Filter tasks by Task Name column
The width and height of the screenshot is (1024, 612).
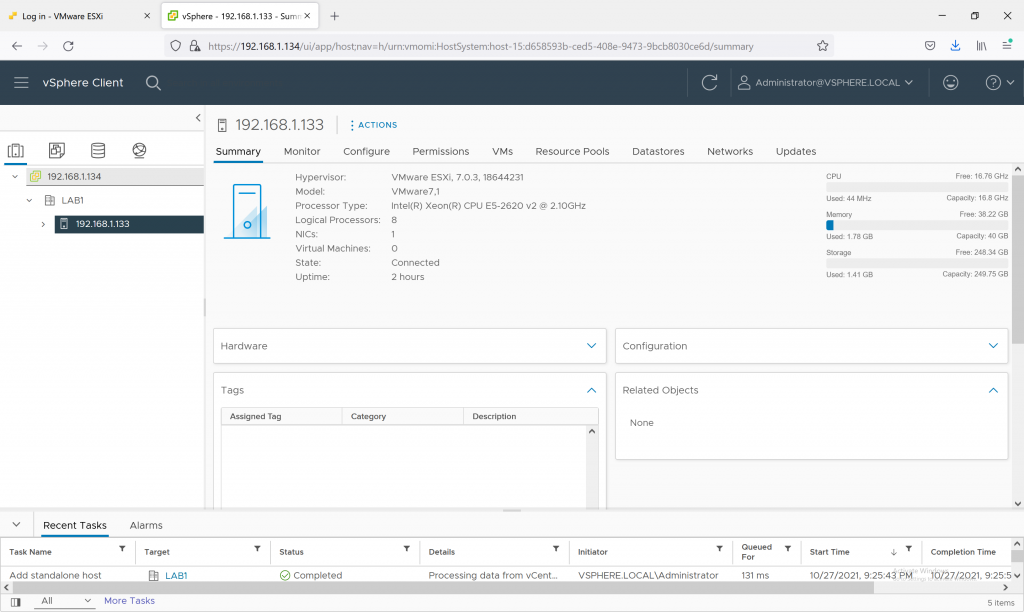[122, 549]
